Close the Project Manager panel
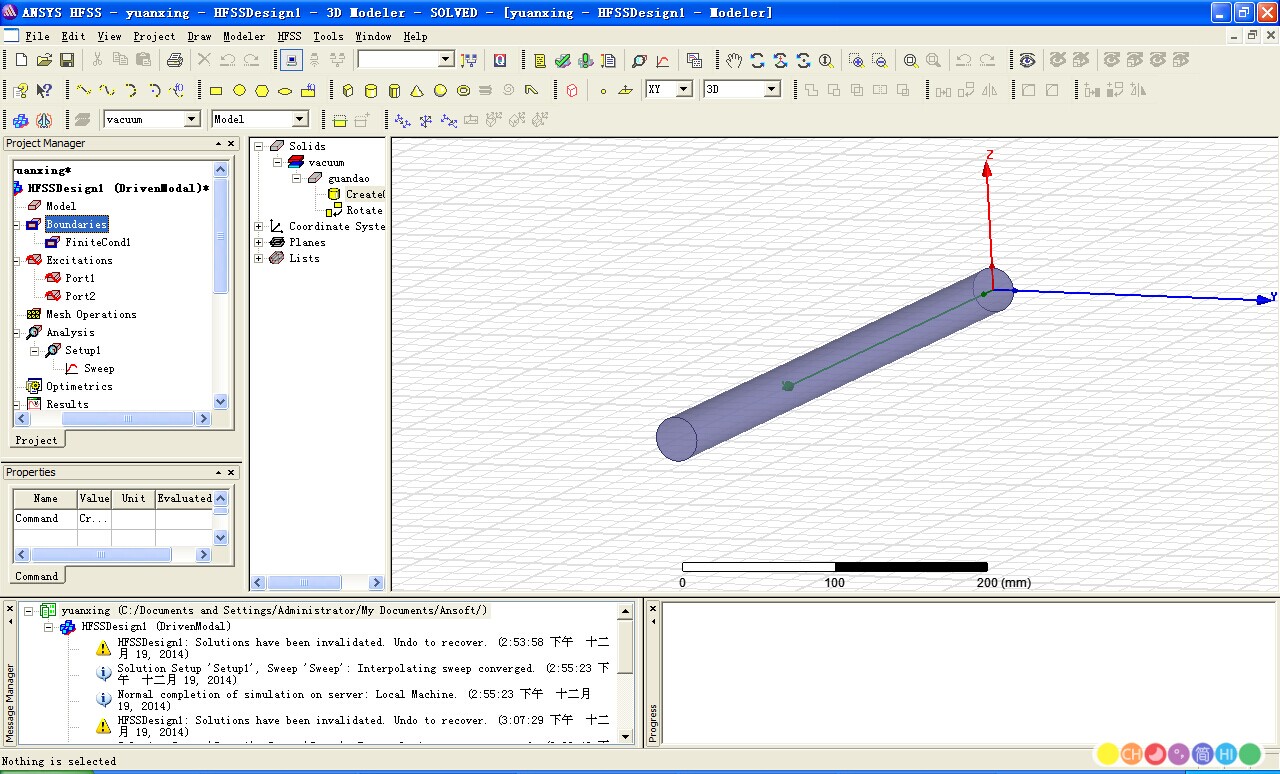 coord(231,144)
